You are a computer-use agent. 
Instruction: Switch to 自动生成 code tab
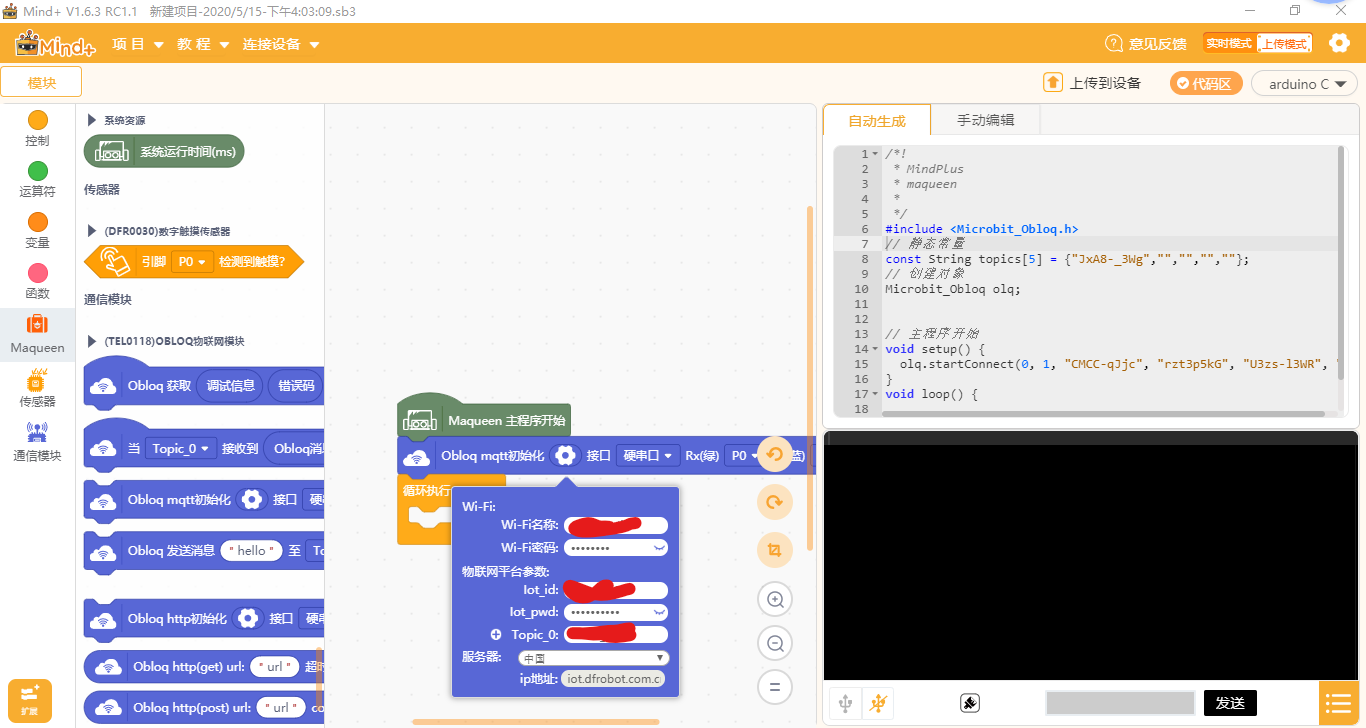pos(876,120)
